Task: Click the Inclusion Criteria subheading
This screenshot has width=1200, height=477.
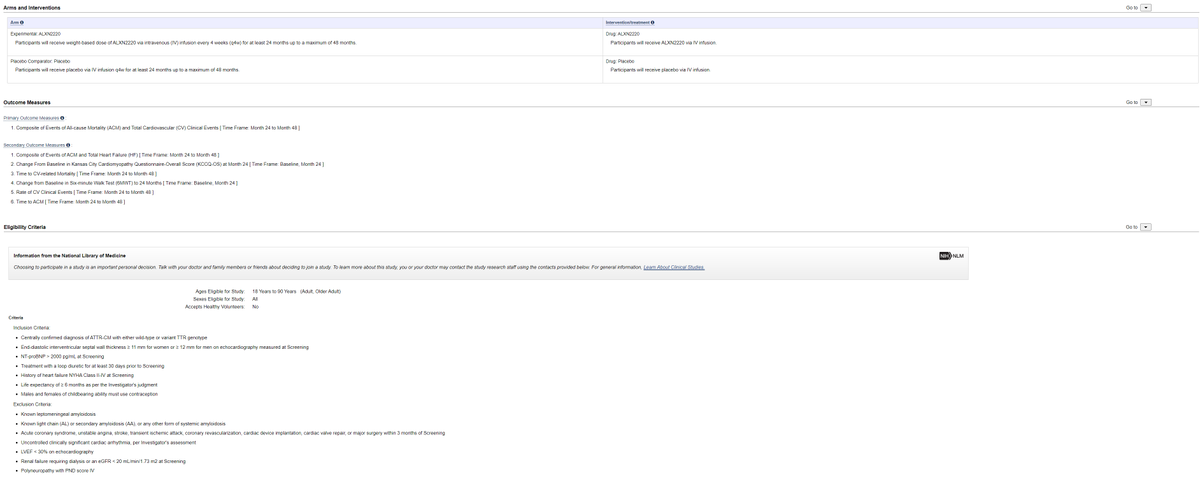Action: click(x=31, y=328)
